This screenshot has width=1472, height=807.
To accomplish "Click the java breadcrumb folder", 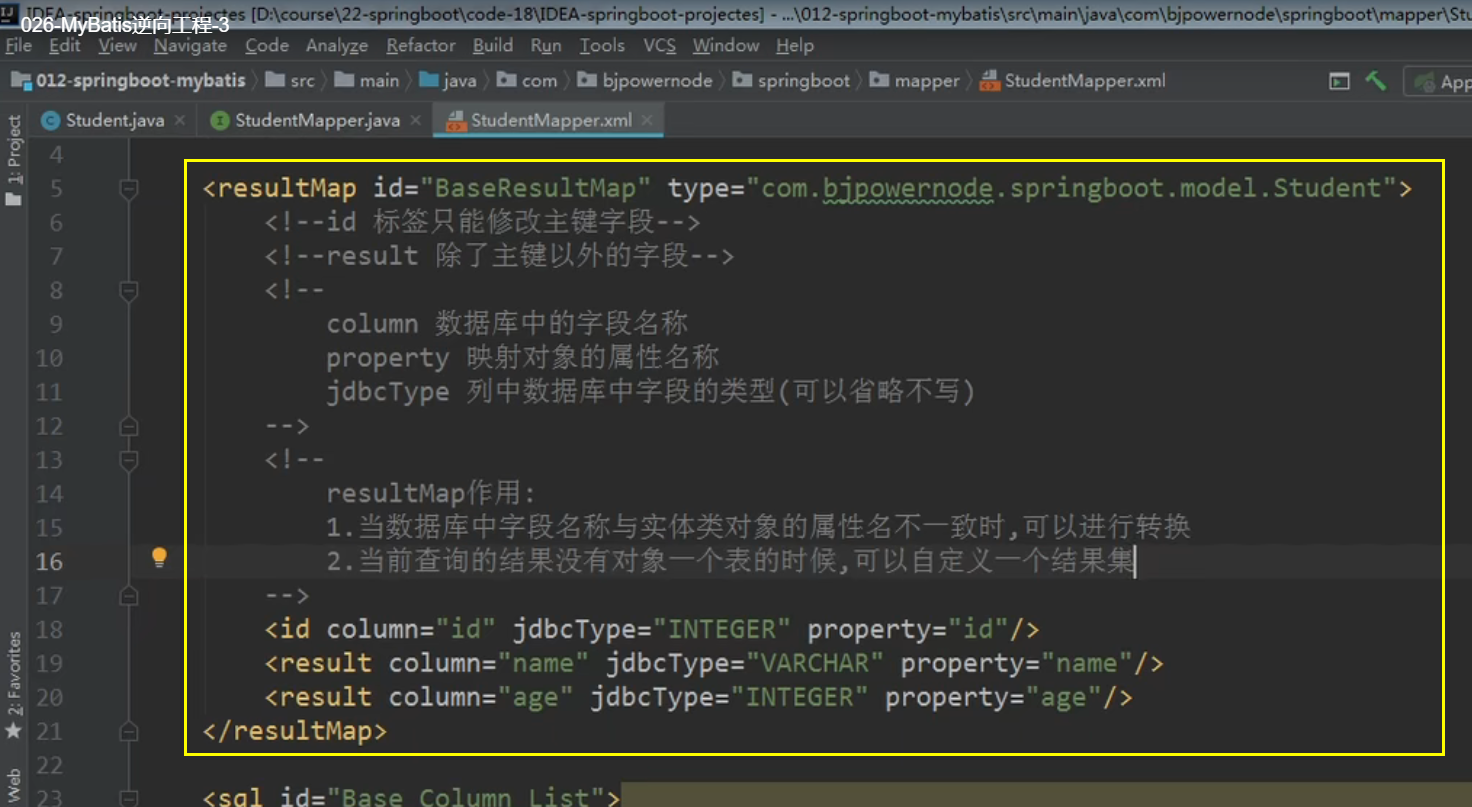I will pyautogui.click(x=448, y=81).
